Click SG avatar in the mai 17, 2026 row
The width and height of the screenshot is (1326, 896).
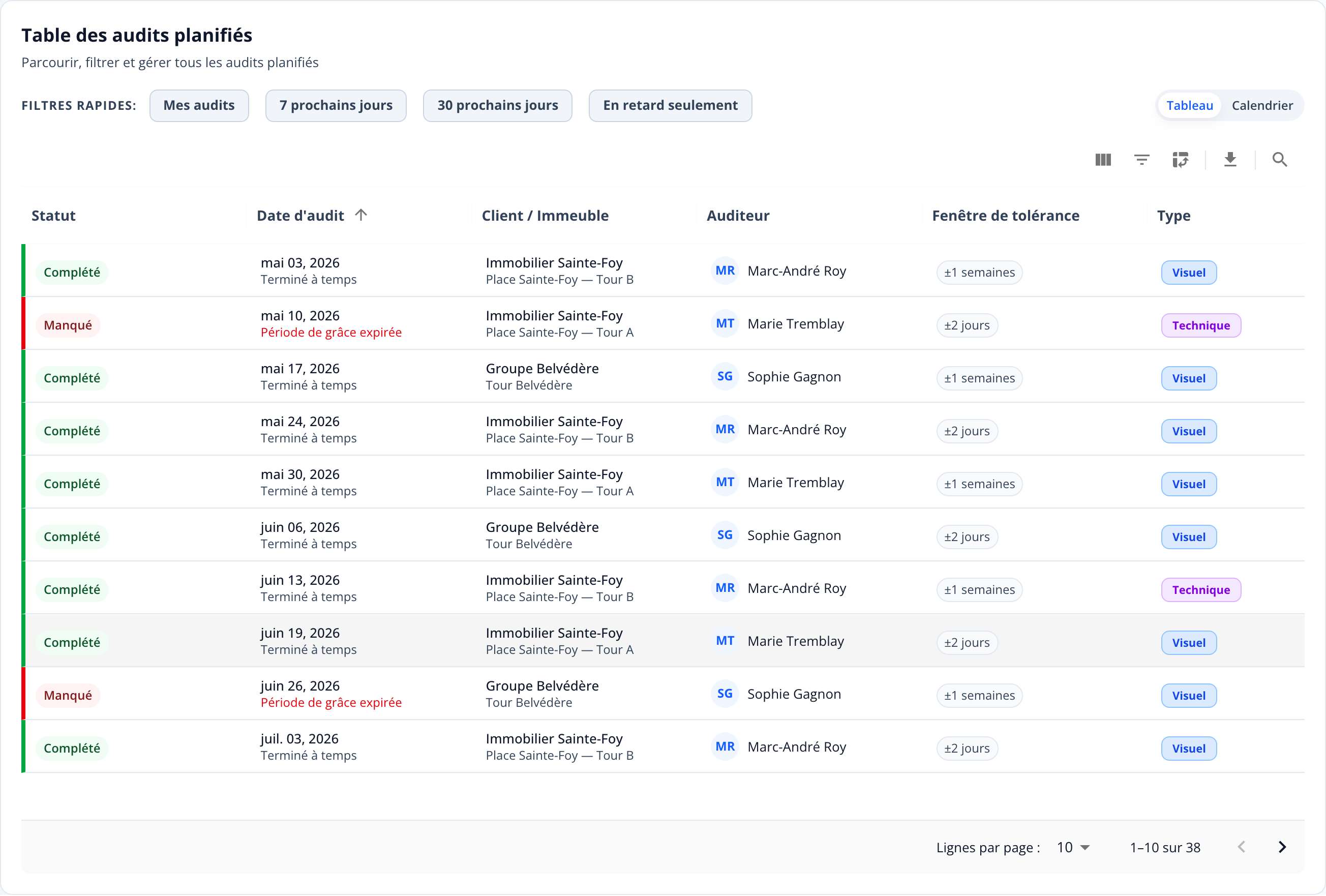click(x=725, y=377)
